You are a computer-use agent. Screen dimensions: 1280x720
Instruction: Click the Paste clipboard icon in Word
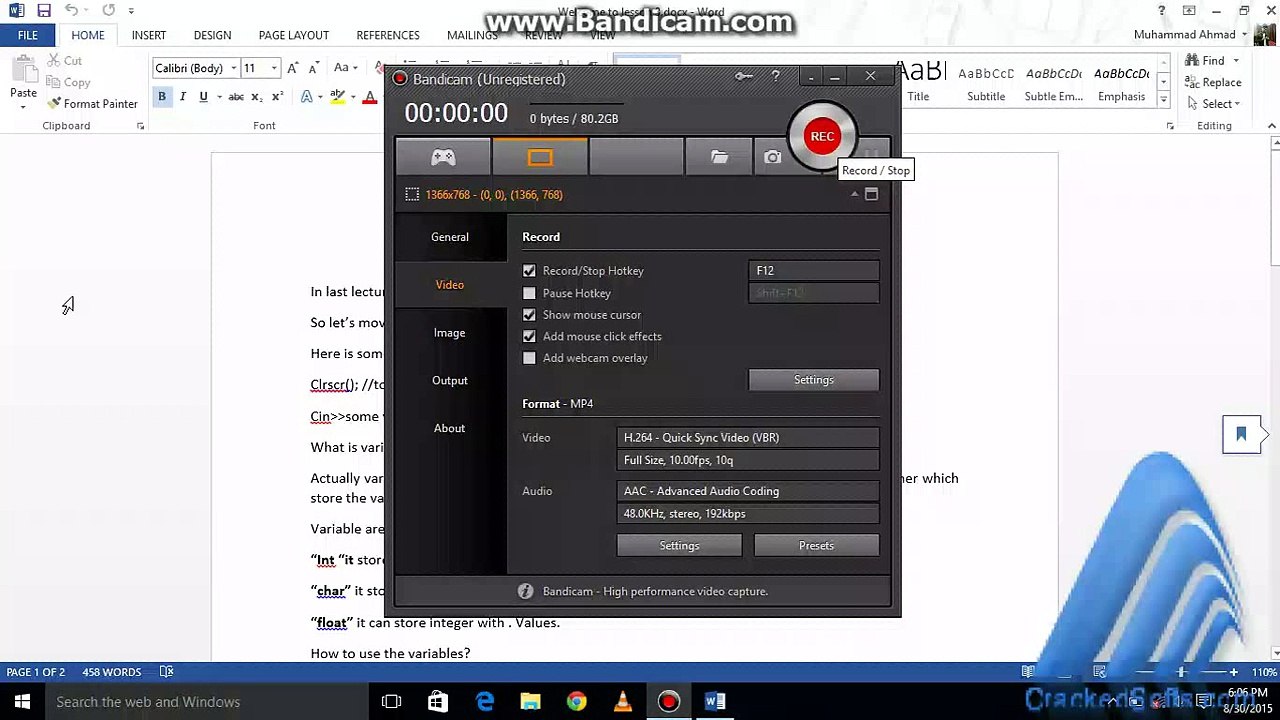[x=23, y=70]
